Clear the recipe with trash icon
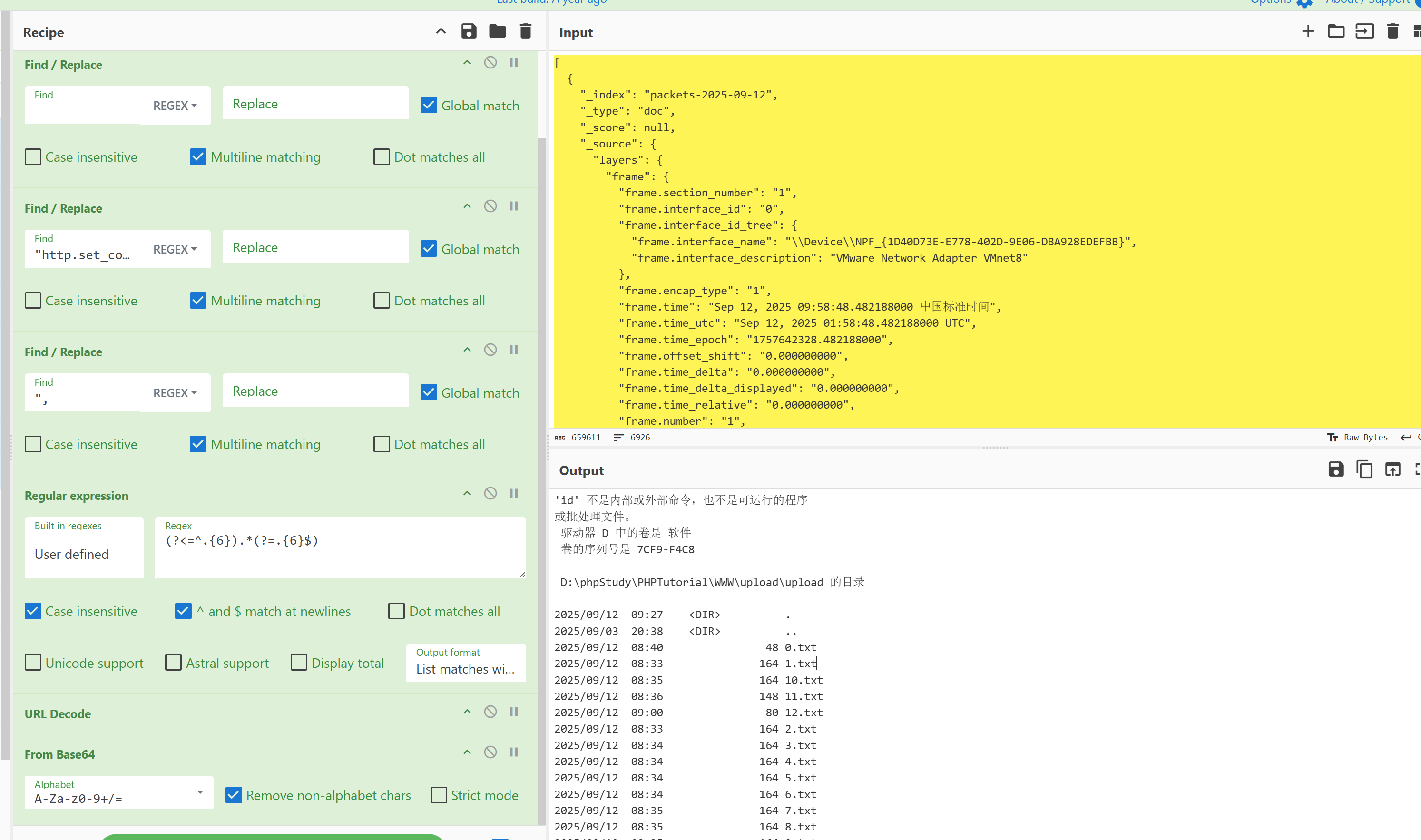The image size is (1421, 840). [x=525, y=31]
